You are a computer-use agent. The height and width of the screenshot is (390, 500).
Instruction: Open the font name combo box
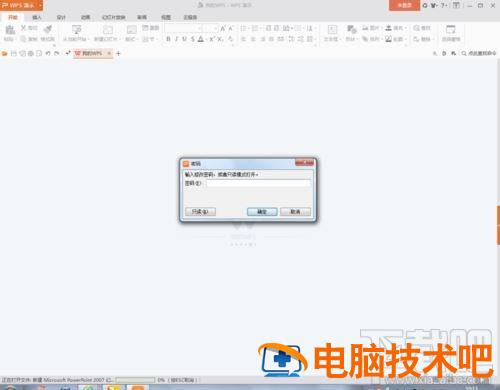click(x=183, y=28)
